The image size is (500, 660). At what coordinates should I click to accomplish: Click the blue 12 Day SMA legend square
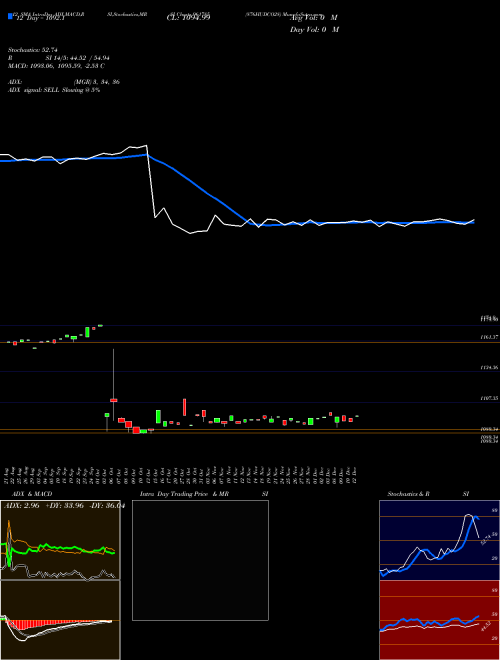pos(10,16)
